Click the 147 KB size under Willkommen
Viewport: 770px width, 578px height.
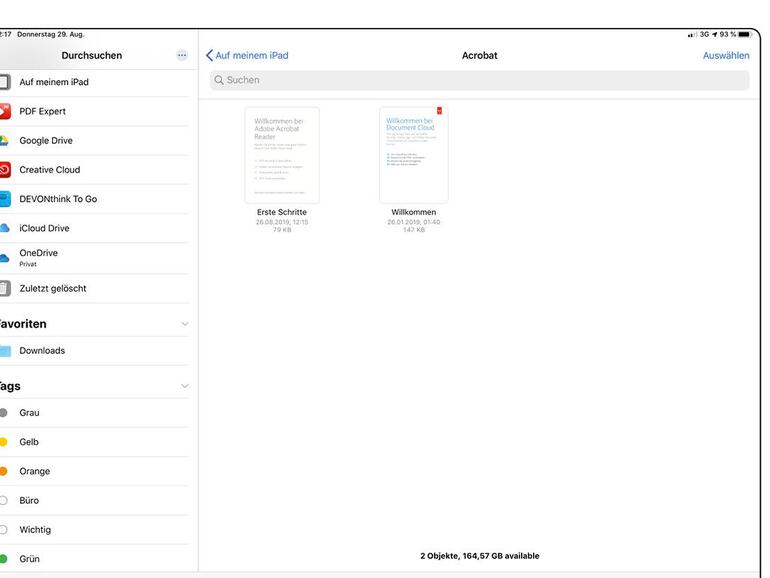tap(413, 230)
